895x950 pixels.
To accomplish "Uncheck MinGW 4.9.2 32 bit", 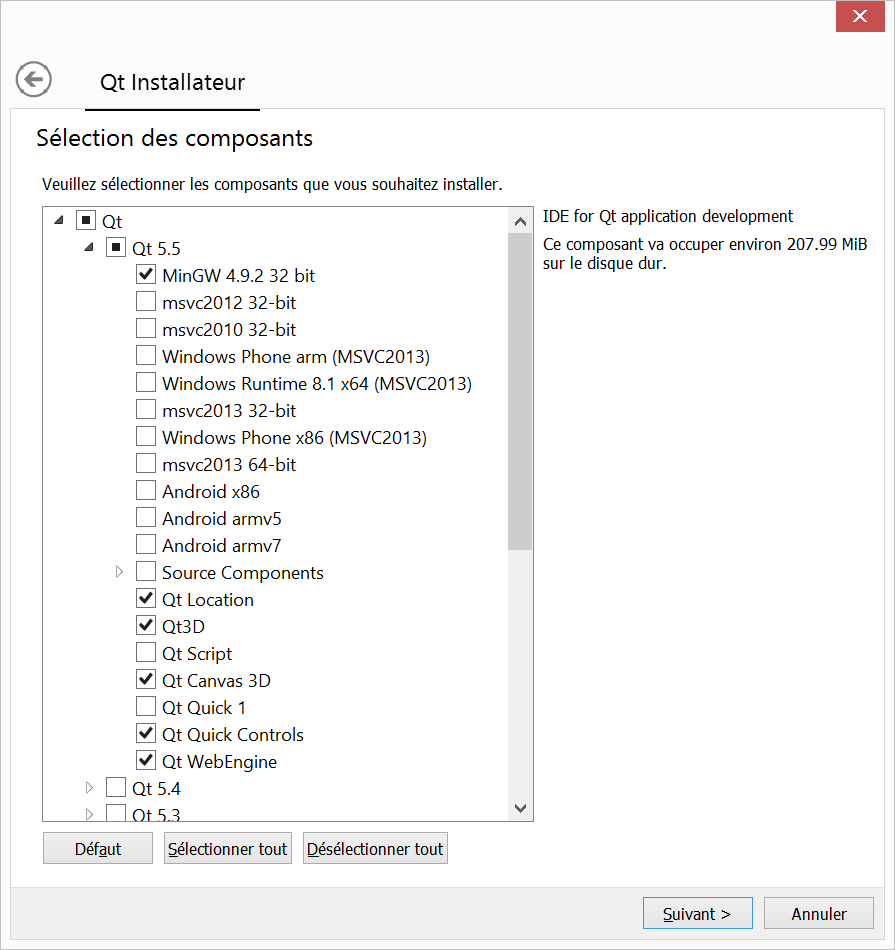I will click(145, 274).
